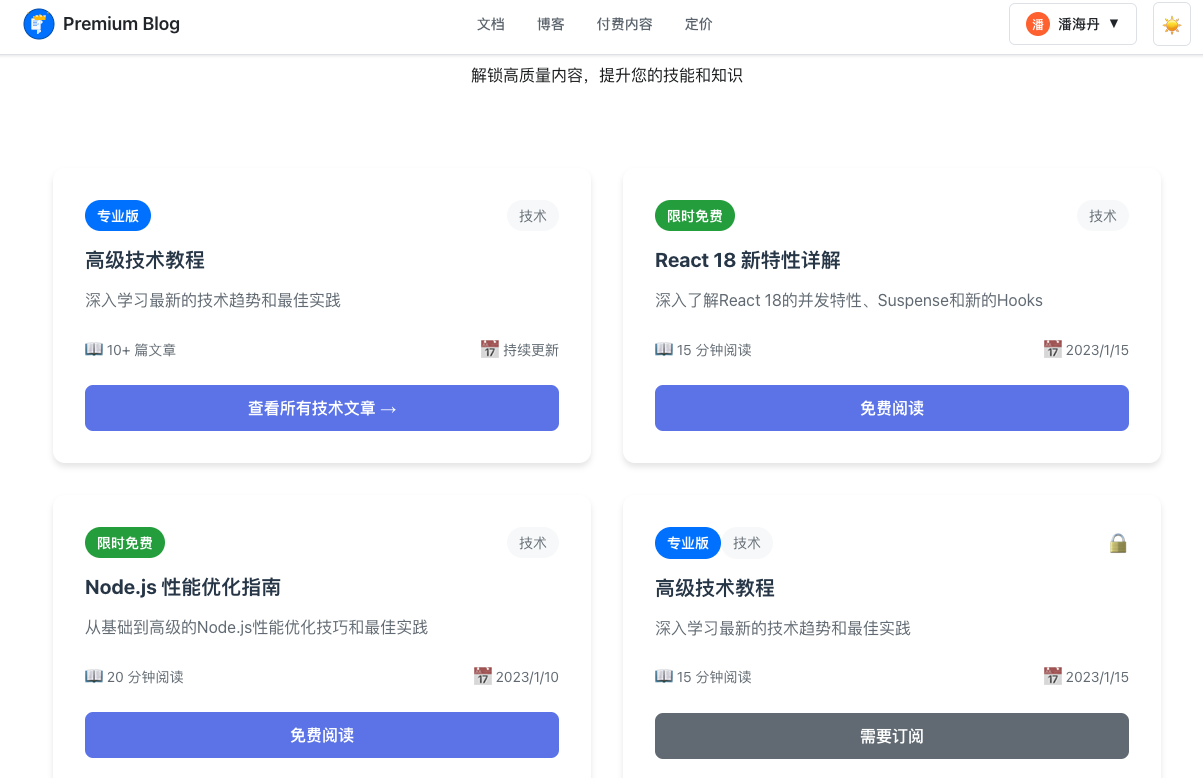
Task: Select 付费内容 in the top navigation
Action: pos(624,24)
